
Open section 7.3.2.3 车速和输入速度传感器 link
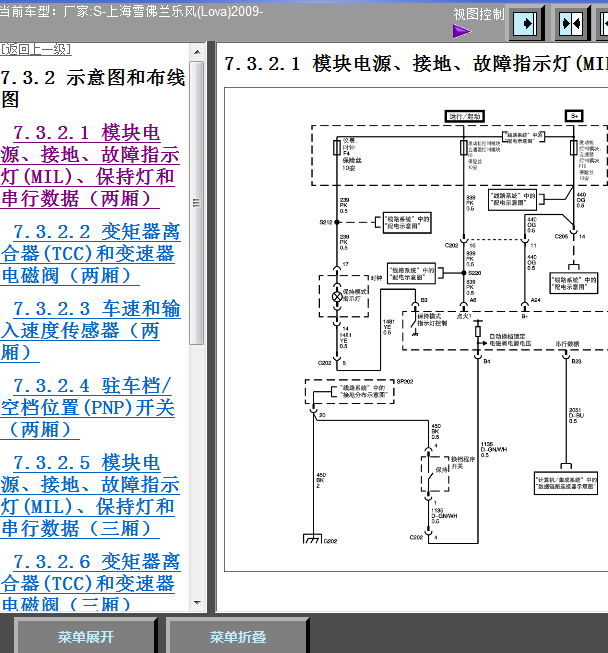(90, 331)
